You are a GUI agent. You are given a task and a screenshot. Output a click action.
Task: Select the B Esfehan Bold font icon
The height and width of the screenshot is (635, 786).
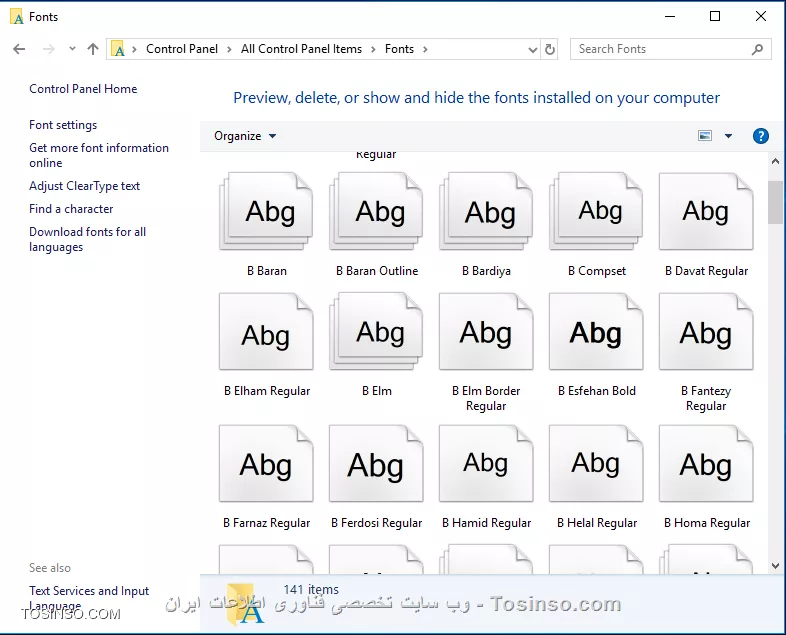596,331
